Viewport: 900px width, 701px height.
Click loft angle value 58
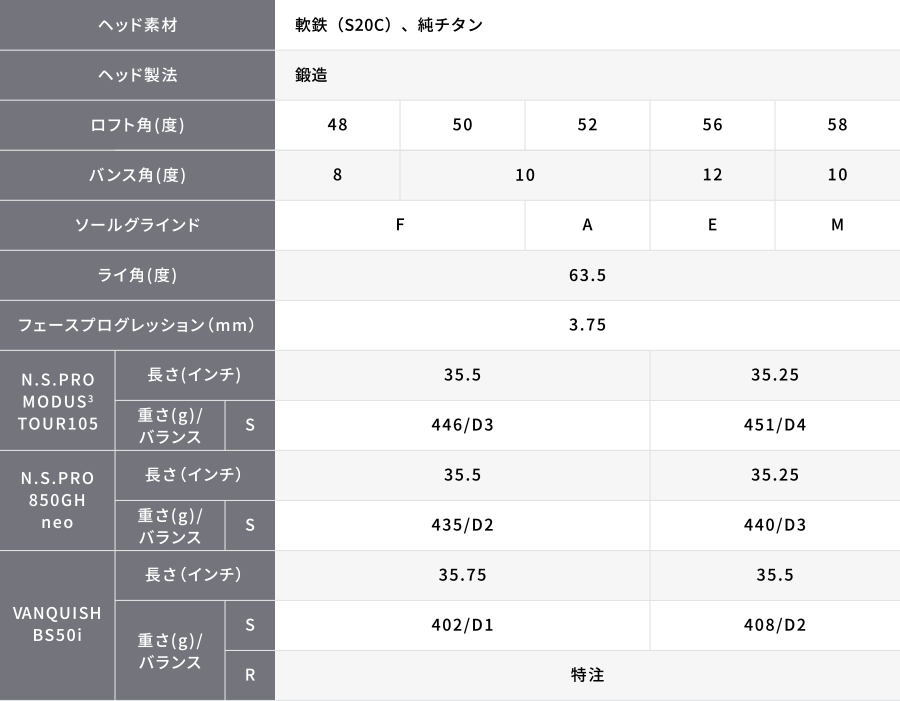(x=837, y=125)
